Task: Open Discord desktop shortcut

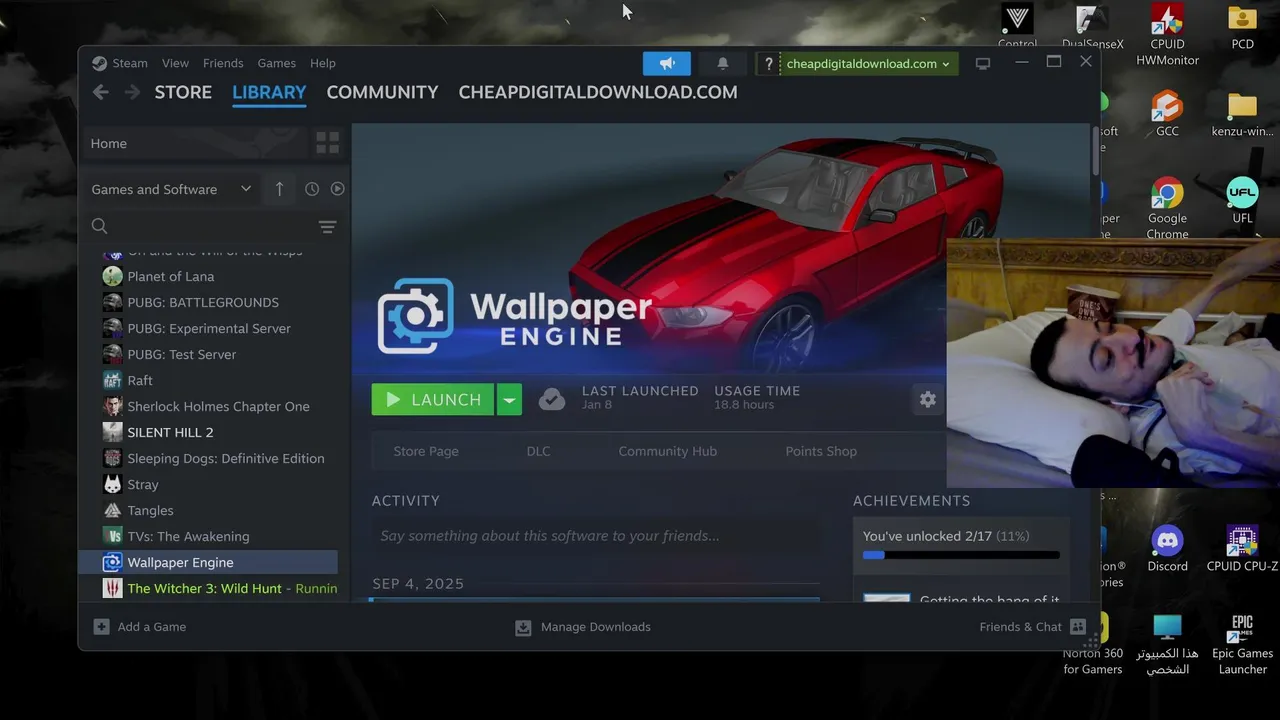Action: pyautogui.click(x=1167, y=550)
